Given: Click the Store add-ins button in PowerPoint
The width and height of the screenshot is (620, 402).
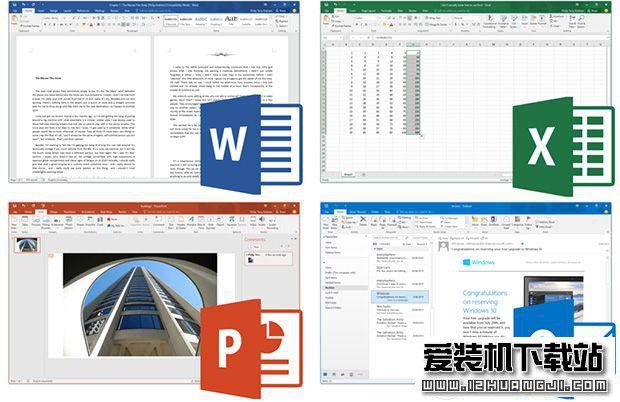Looking at the screenshot, I should [114, 219].
